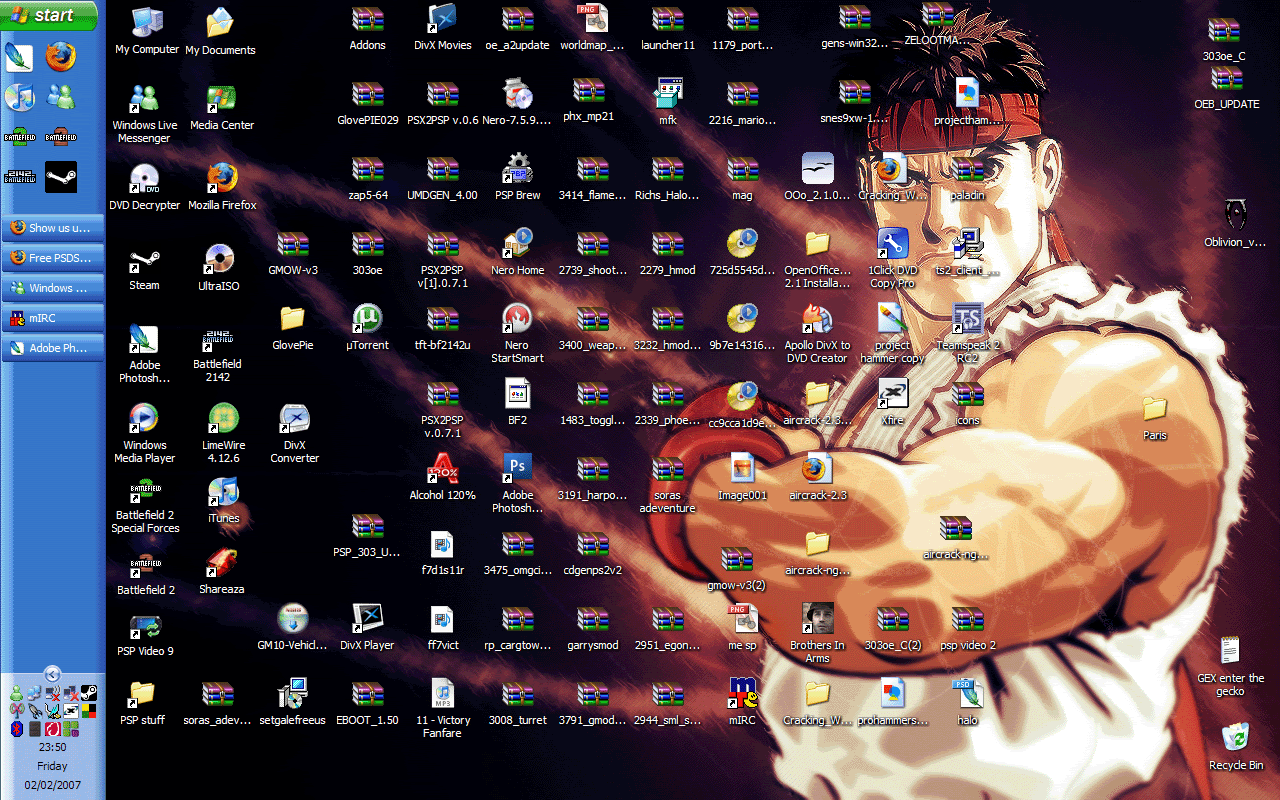Launch LimeWire 4.12.6 shortcut
1280x800 pixels.
point(222,433)
